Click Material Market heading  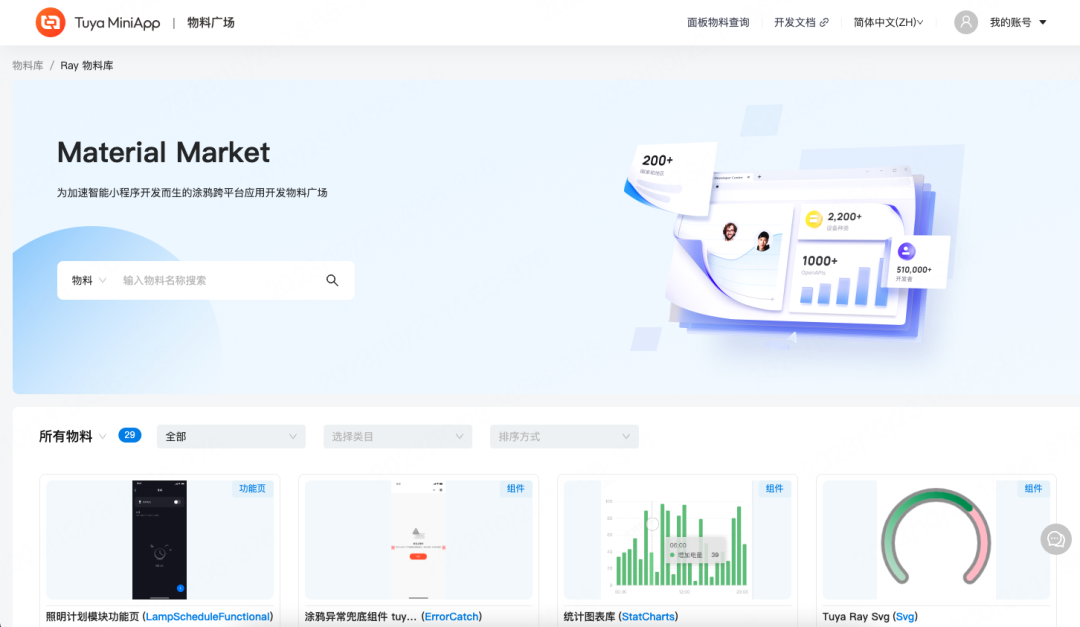[x=163, y=152]
